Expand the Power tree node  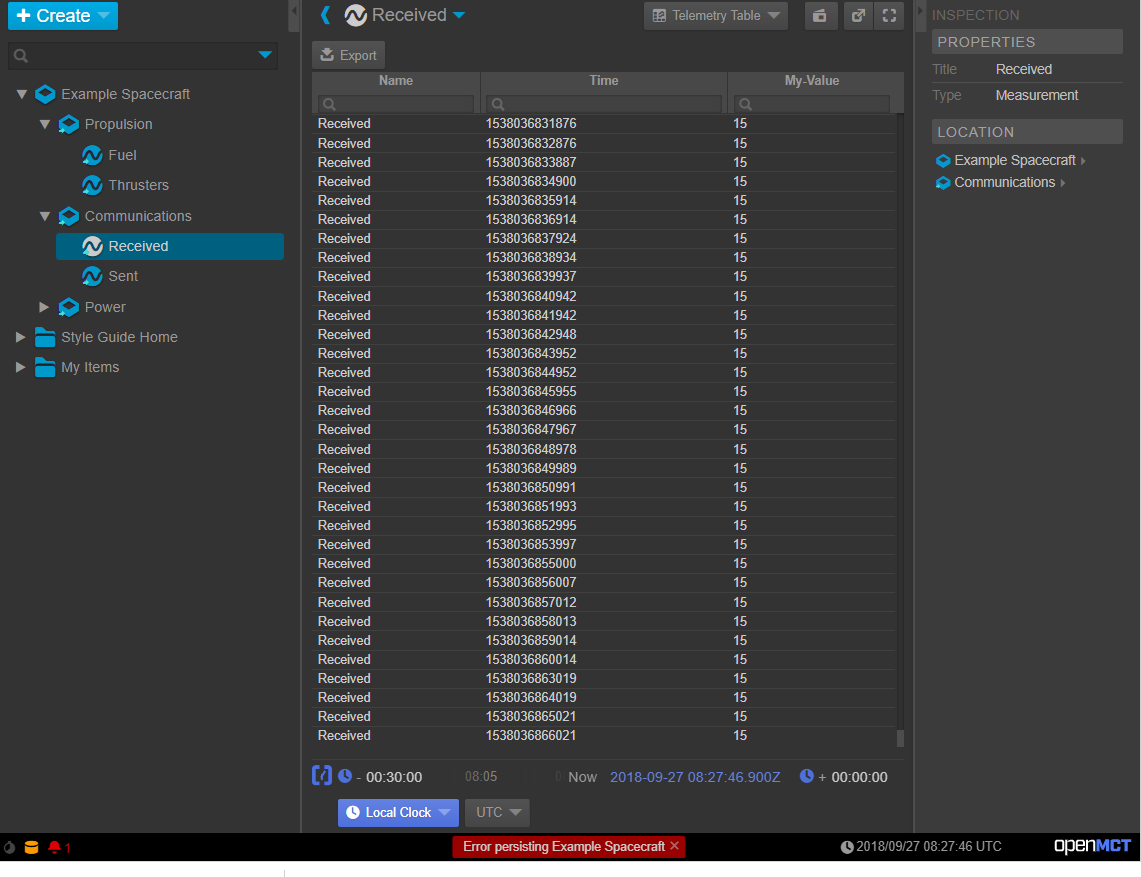tap(44, 307)
